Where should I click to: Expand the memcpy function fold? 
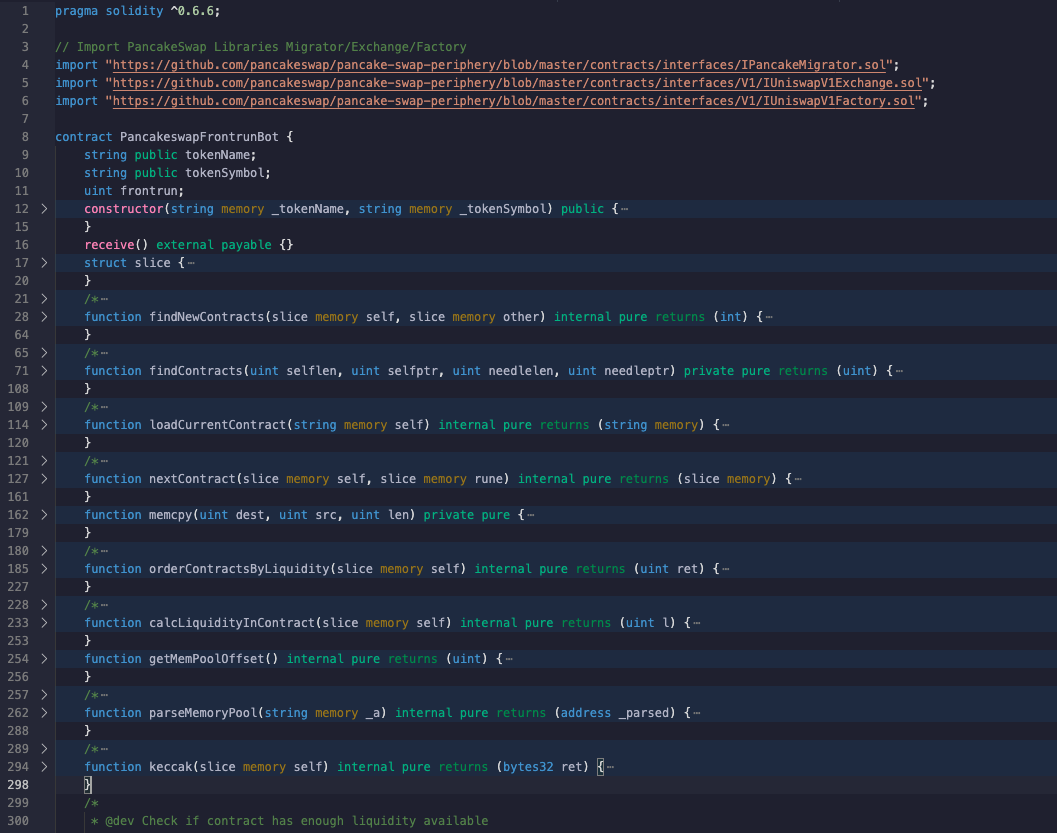coord(44,515)
